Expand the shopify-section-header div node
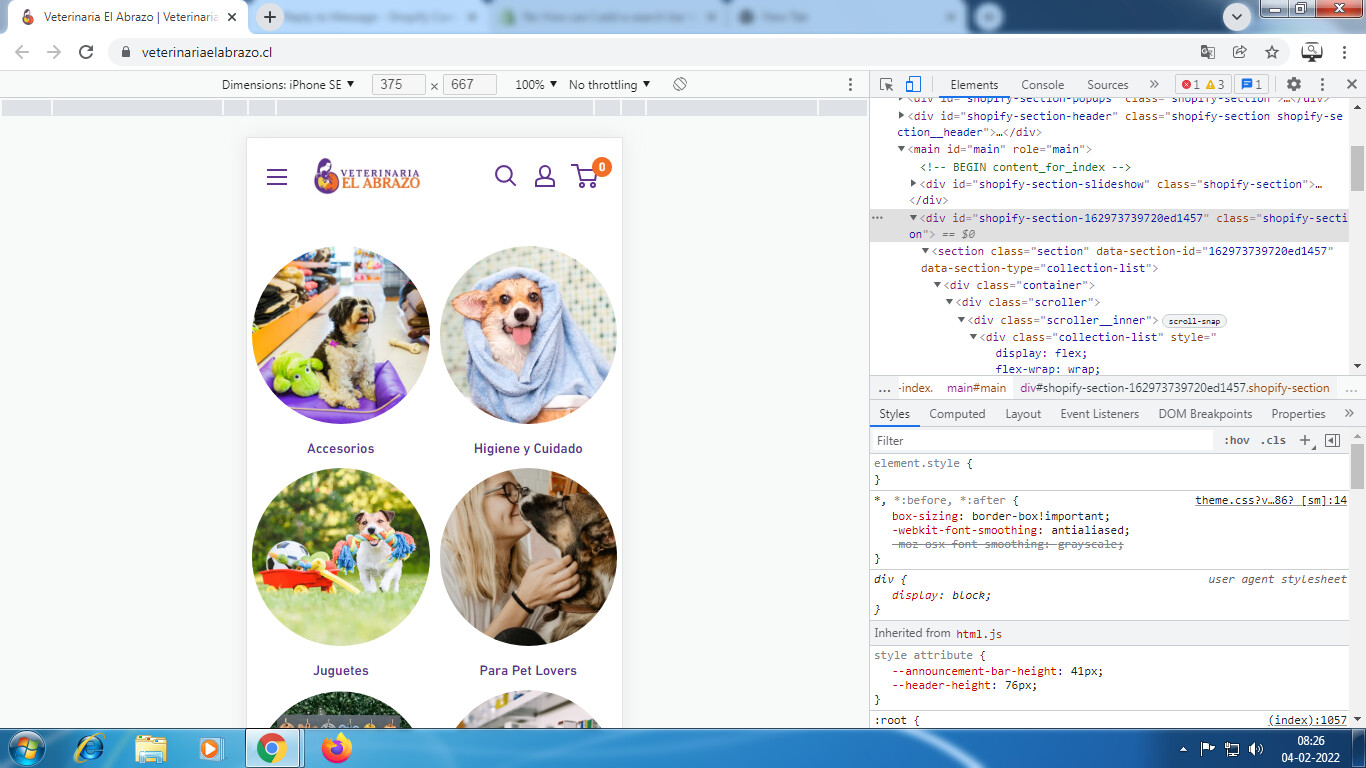The width and height of the screenshot is (1366, 768). click(x=902, y=116)
